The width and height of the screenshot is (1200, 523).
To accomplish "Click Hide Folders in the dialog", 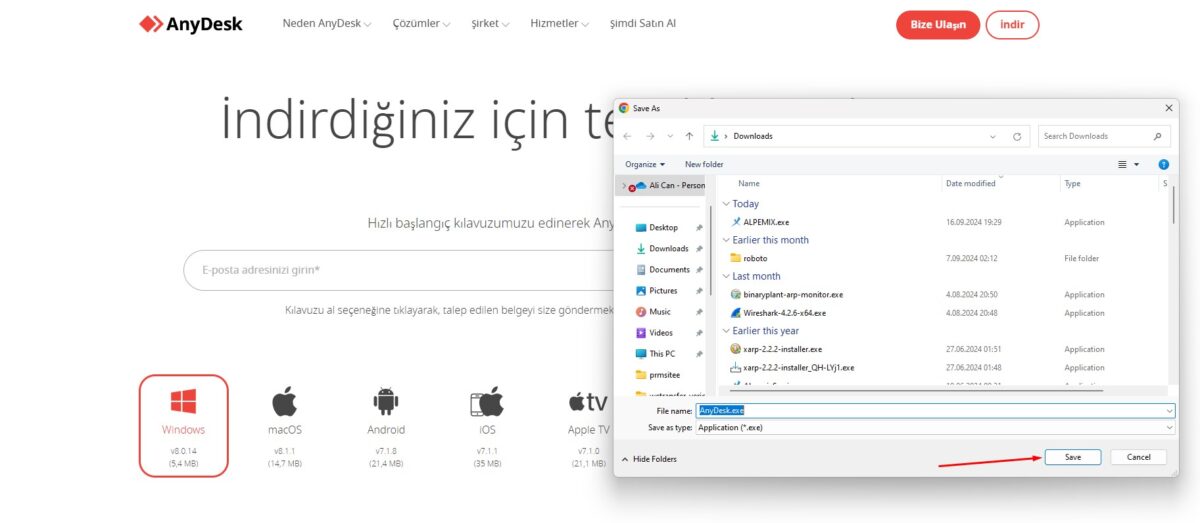I will 649,459.
